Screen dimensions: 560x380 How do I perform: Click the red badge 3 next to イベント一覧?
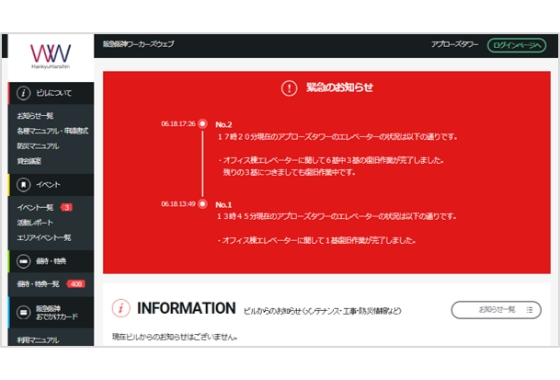coord(67,207)
